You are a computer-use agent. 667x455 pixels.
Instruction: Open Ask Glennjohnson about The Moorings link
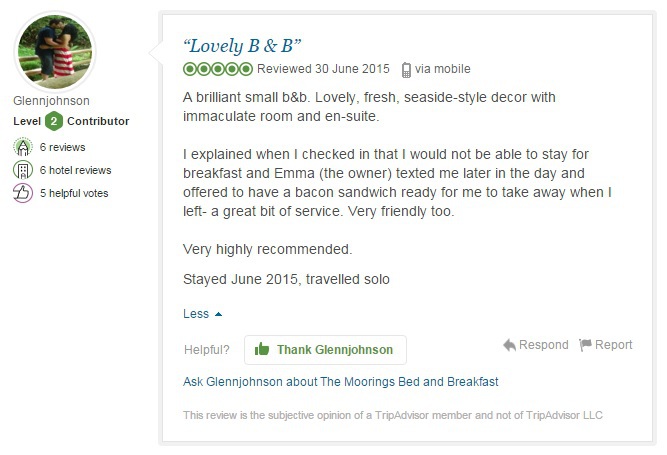[341, 382]
